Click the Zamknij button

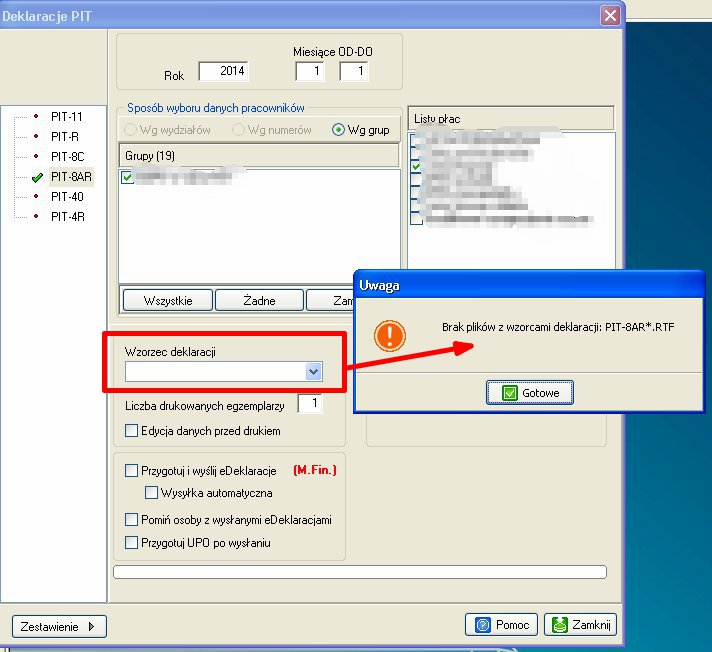580,625
